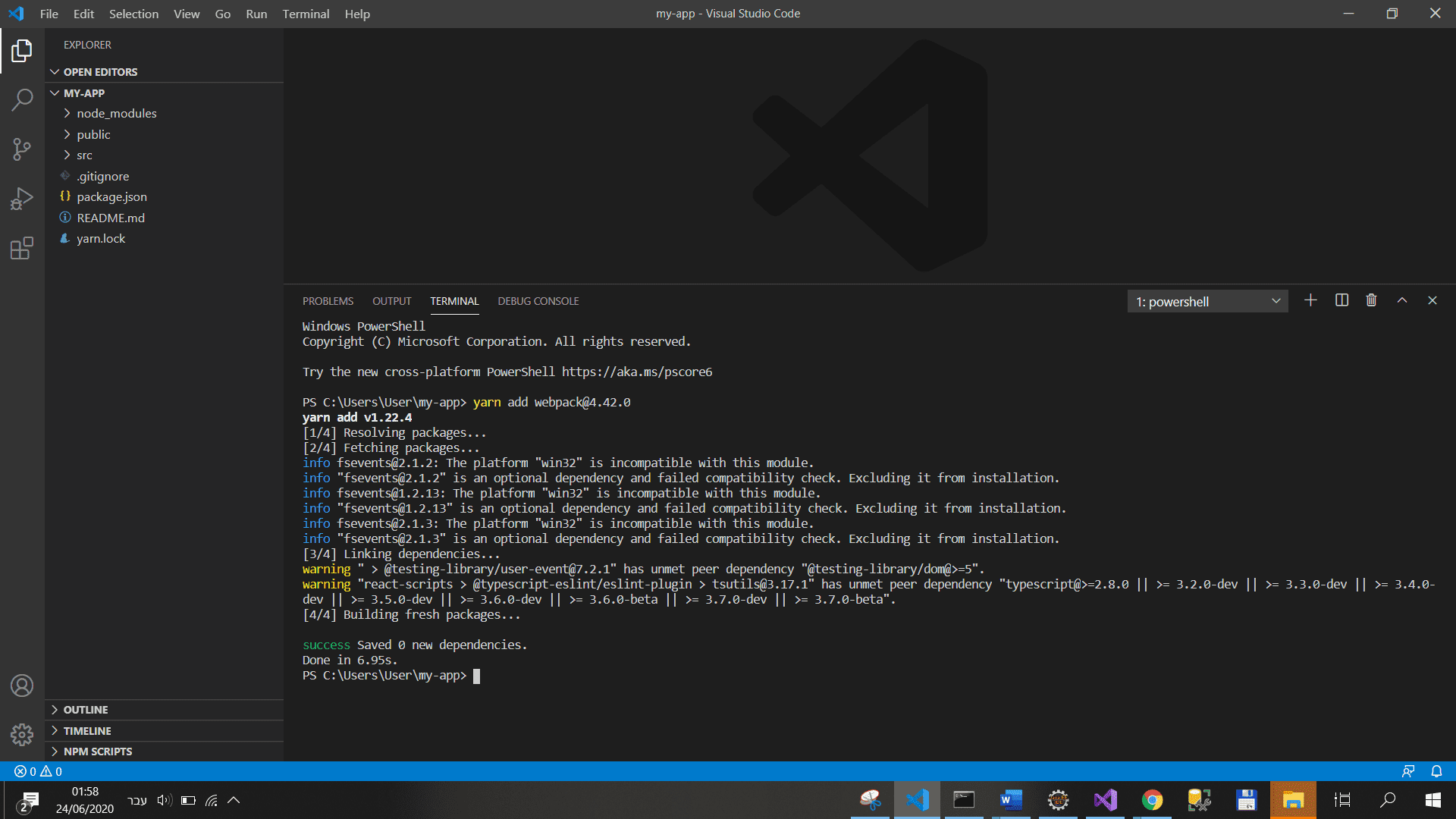This screenshot has height=819, width=1456.
Task: Switch the keyboard input language indicator
Action: (137, 801)
